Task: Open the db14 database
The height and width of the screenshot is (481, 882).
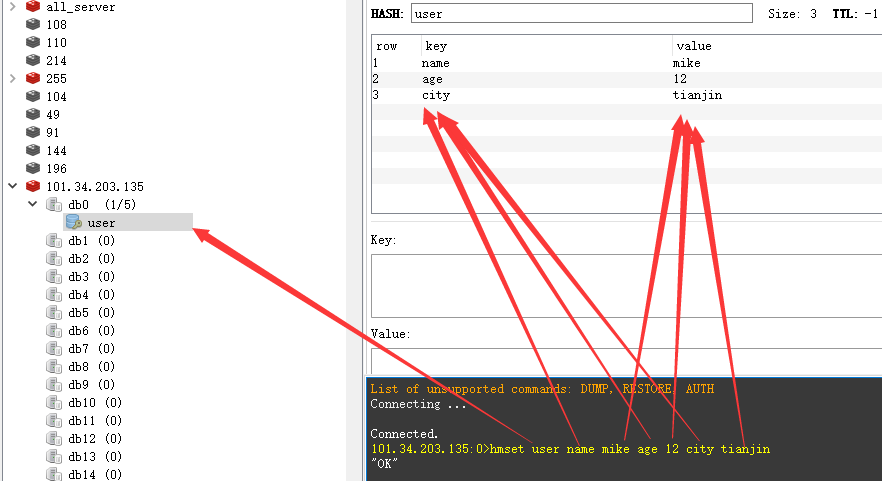Action: 94,474
